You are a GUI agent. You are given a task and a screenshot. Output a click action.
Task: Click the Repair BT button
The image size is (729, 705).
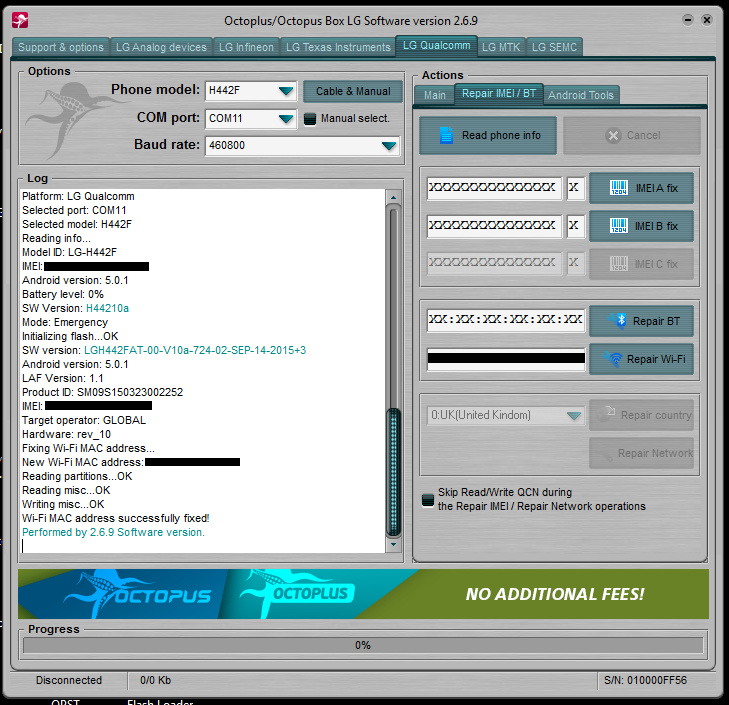pyautogui.click(x=641, y=321)
